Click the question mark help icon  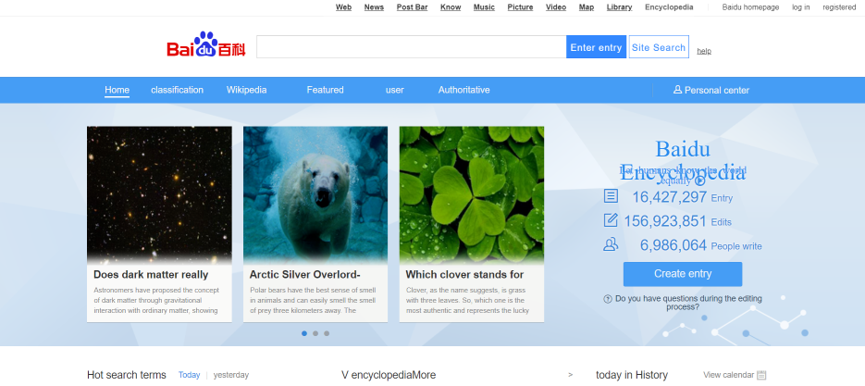[608, 299]
